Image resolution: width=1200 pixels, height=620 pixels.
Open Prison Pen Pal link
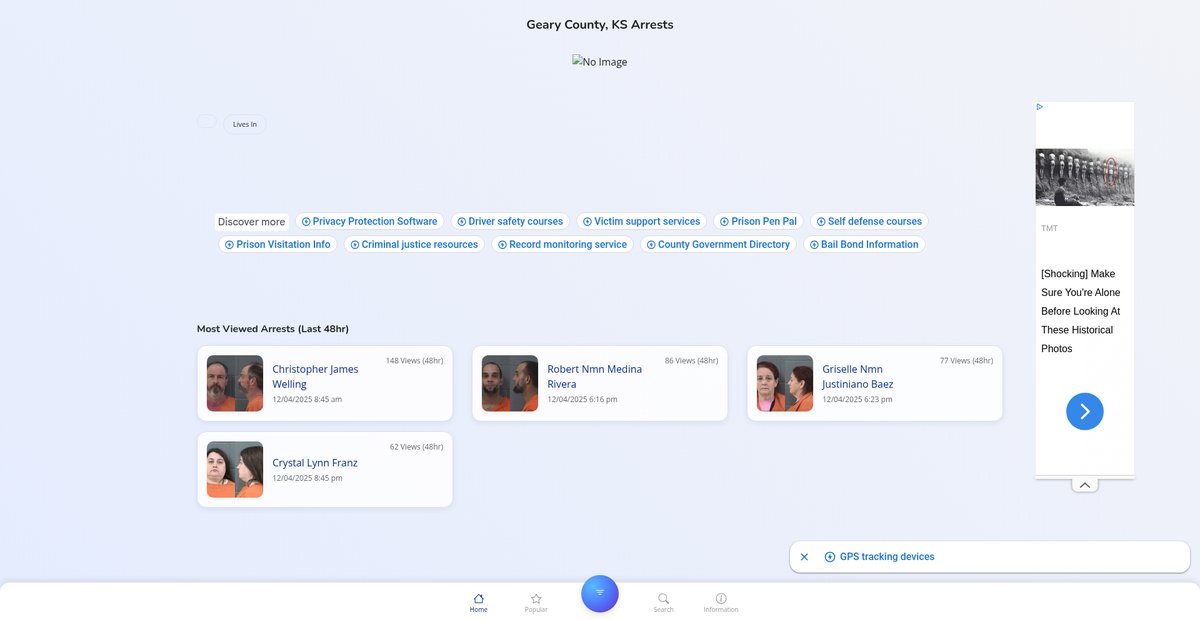[758, 221]
